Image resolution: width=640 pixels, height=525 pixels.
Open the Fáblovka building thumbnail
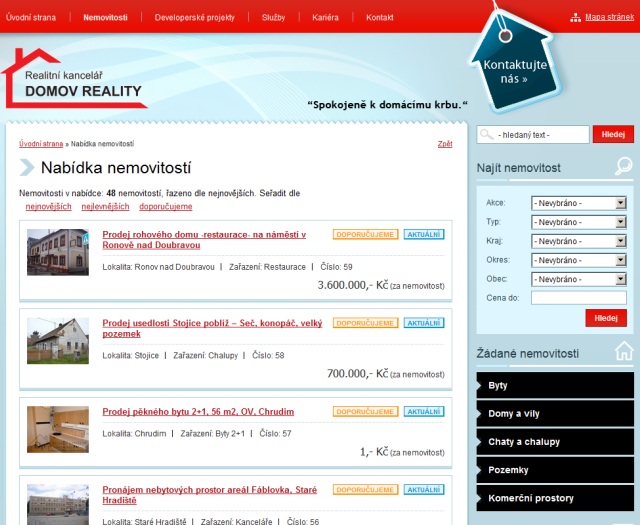click(x=58, y=505)
